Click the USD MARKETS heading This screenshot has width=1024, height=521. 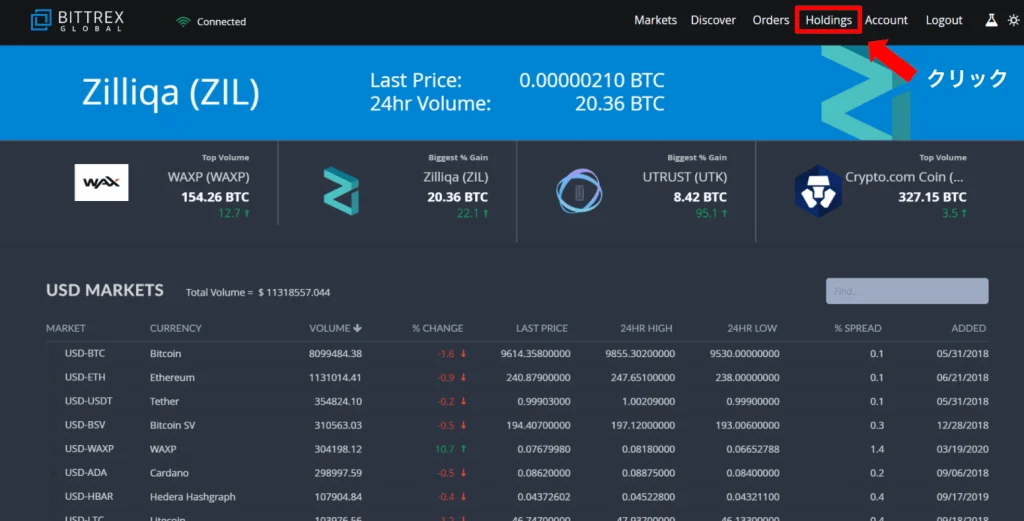(104, 291)
